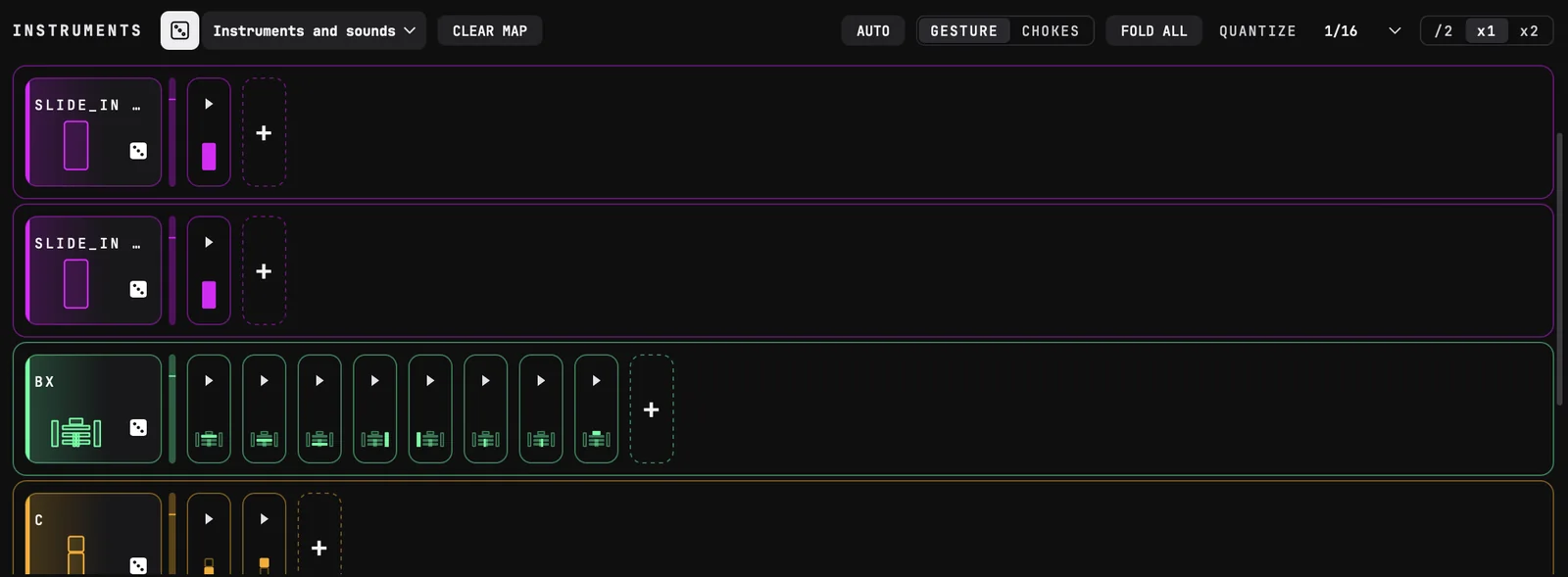1568x577 pixels.
Task: Click dice icon on second SLIDE_IN card
Action: click(138, 289)
